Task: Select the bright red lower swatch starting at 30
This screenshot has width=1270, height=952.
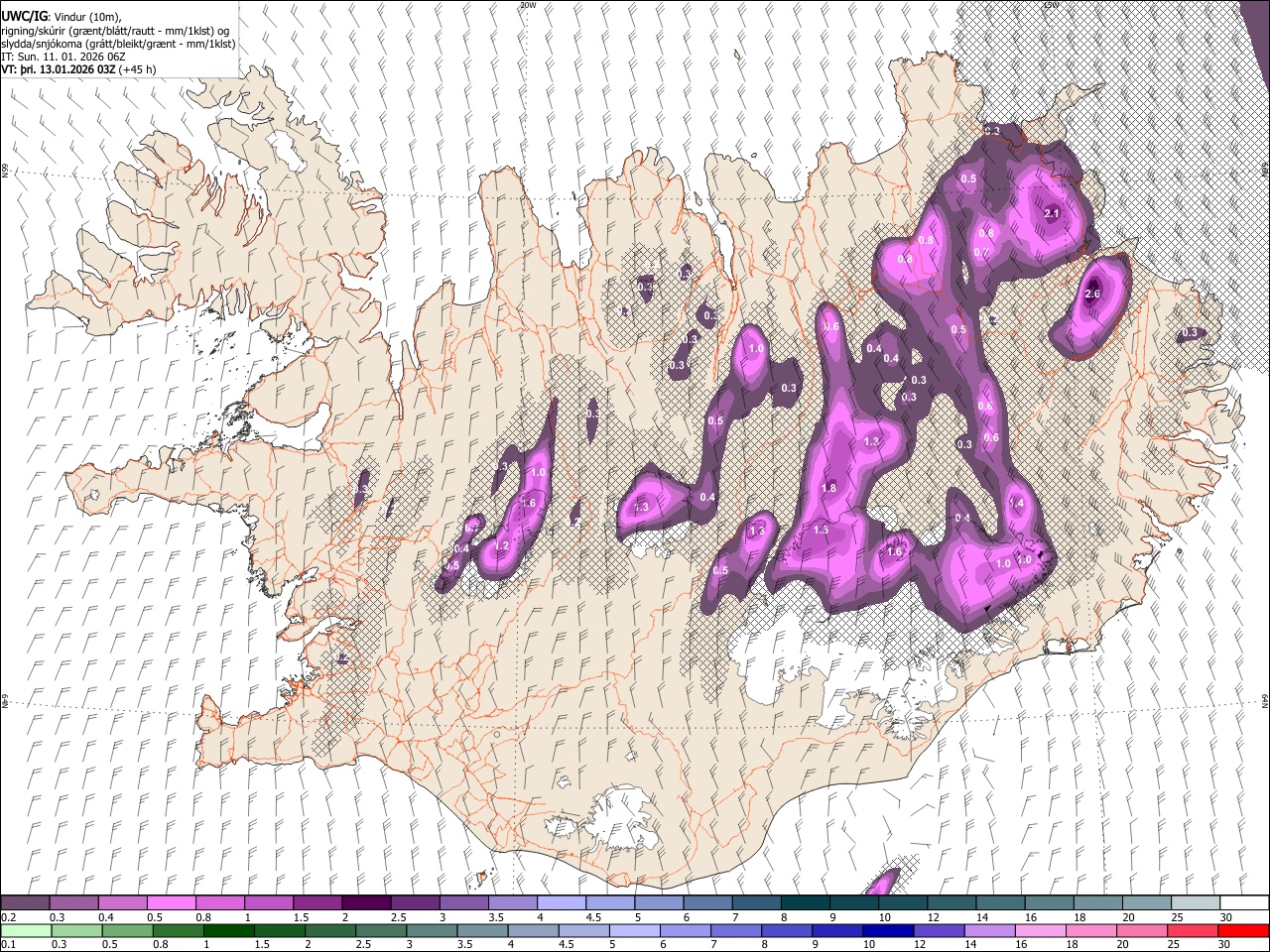Action: [x=1244, y=930]
